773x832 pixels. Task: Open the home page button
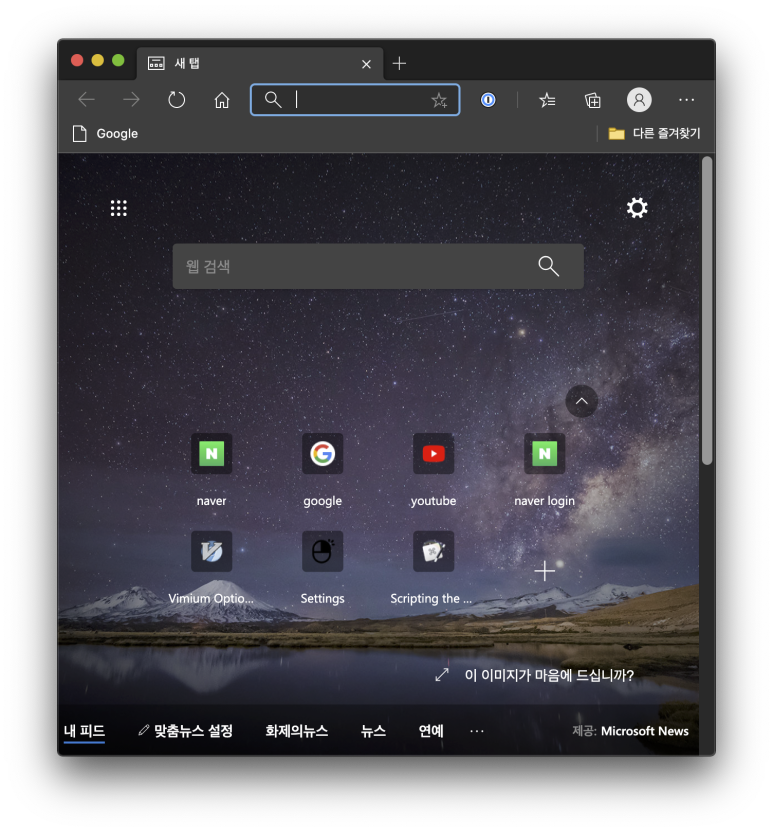click(x=222, y=100)
